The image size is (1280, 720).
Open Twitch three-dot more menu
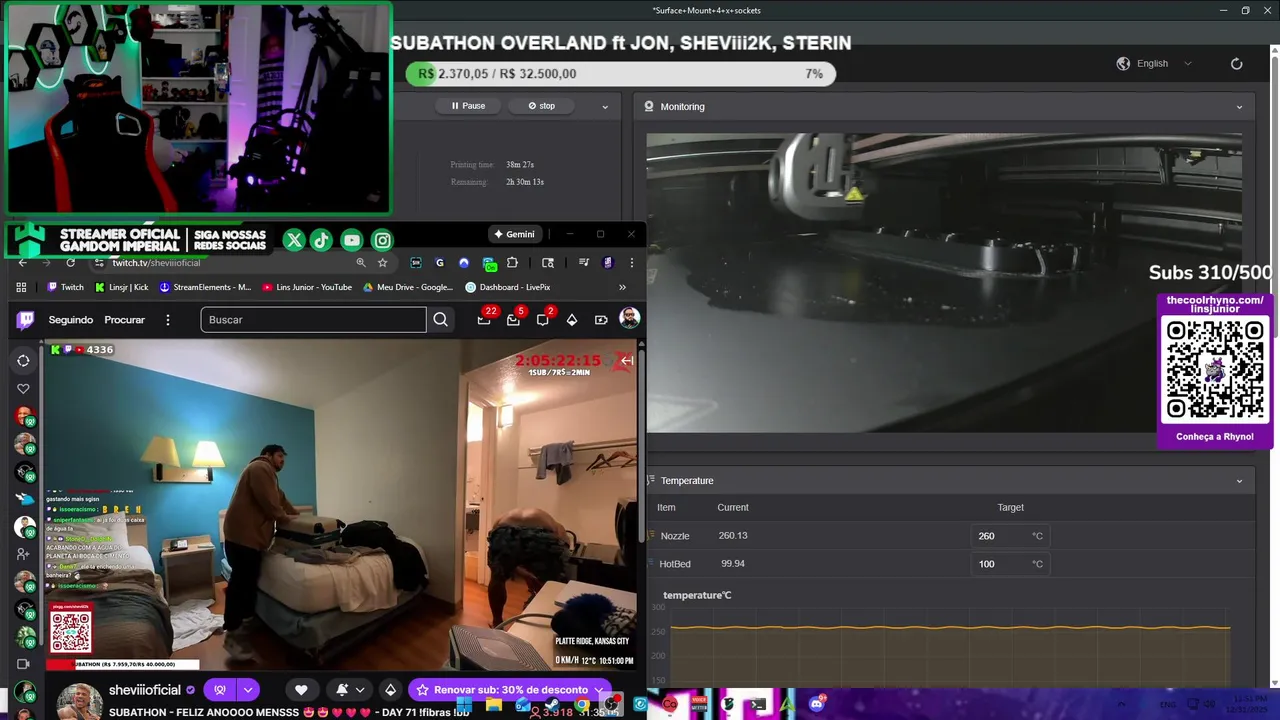(x=168, y=320)
